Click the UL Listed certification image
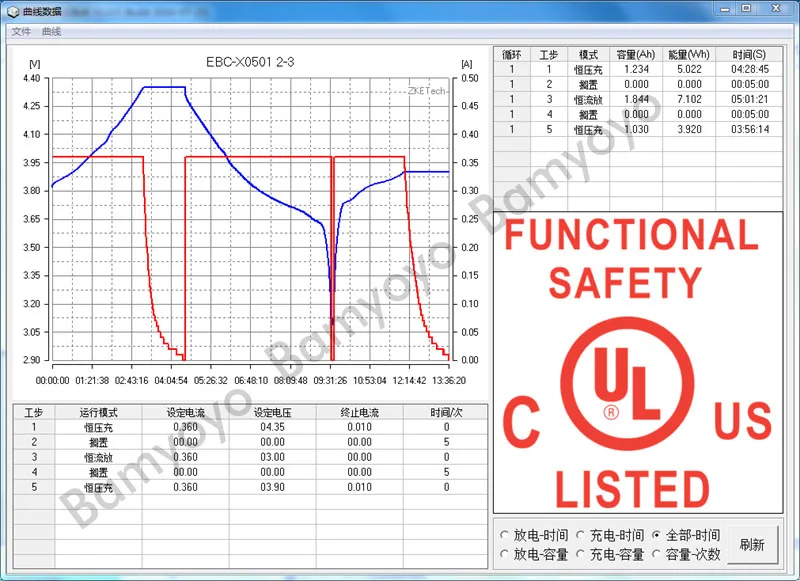The width and height of the screenshot is (800, 581). [x=638, y=363]
